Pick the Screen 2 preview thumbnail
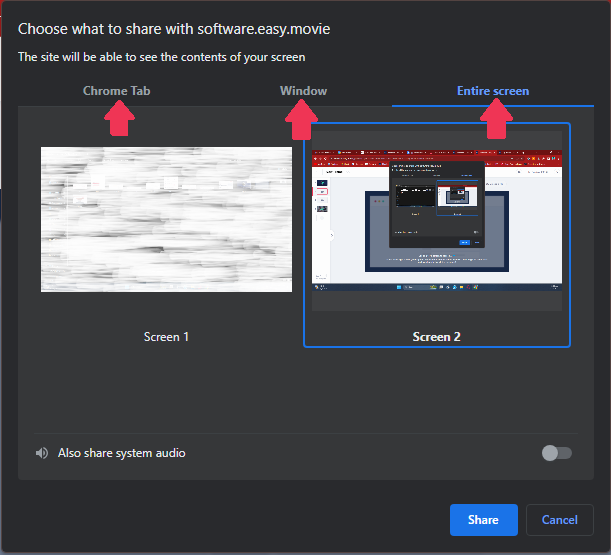This screenshot has height=555, width=611. click(437, 219)
